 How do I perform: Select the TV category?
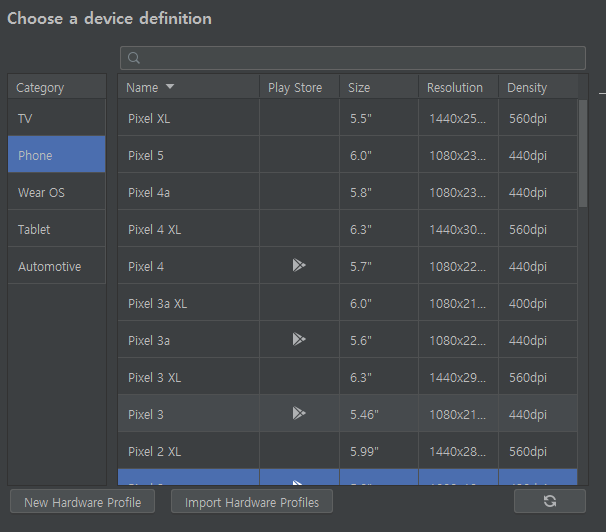tap(56, 118)
